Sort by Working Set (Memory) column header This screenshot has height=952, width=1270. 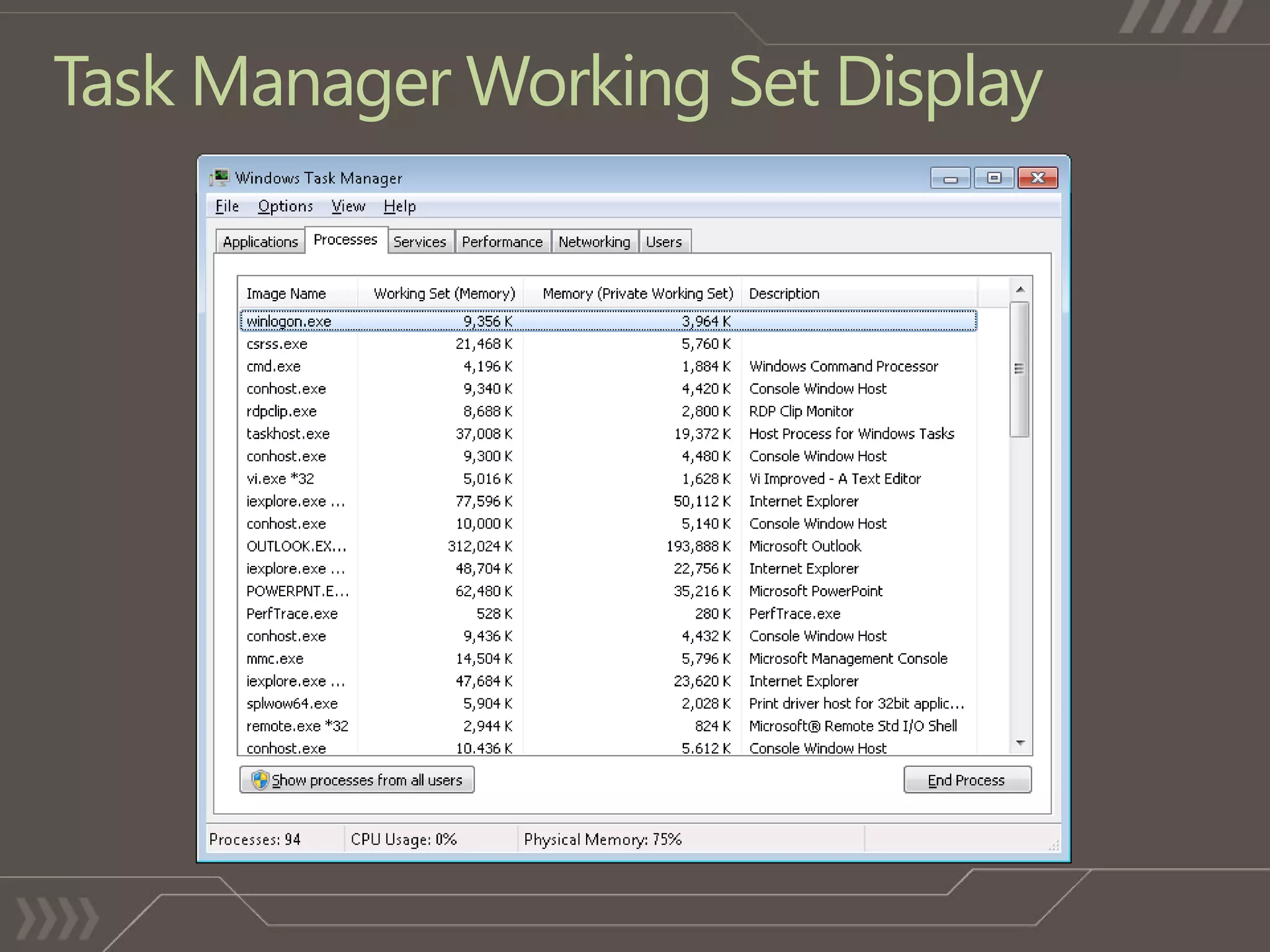pyautogui.click(x=441, y=293)
